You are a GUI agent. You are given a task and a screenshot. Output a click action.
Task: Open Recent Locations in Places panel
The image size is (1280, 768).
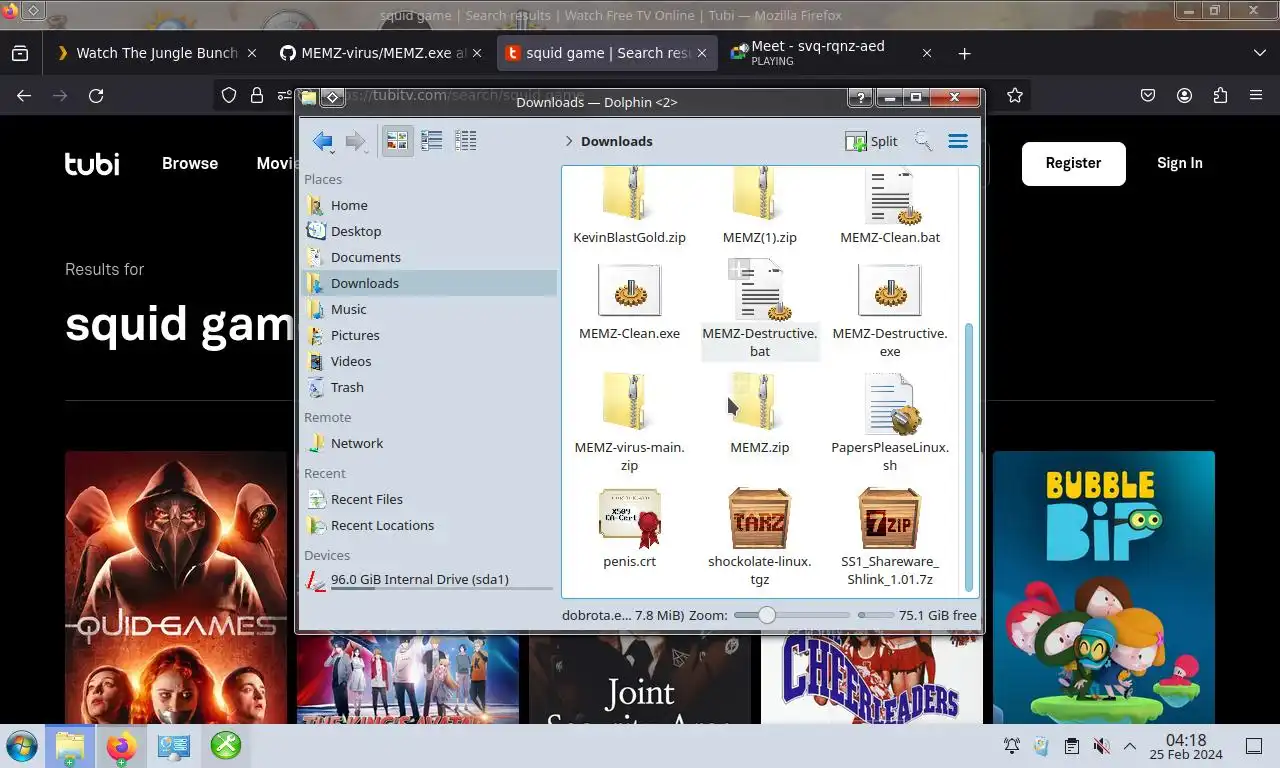tap(430, 525)
